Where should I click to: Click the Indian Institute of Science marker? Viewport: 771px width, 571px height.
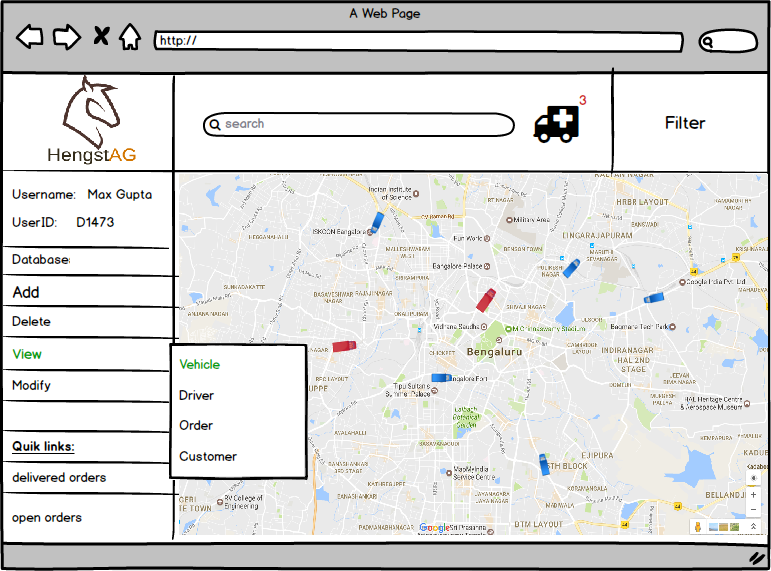coord(416,193)
